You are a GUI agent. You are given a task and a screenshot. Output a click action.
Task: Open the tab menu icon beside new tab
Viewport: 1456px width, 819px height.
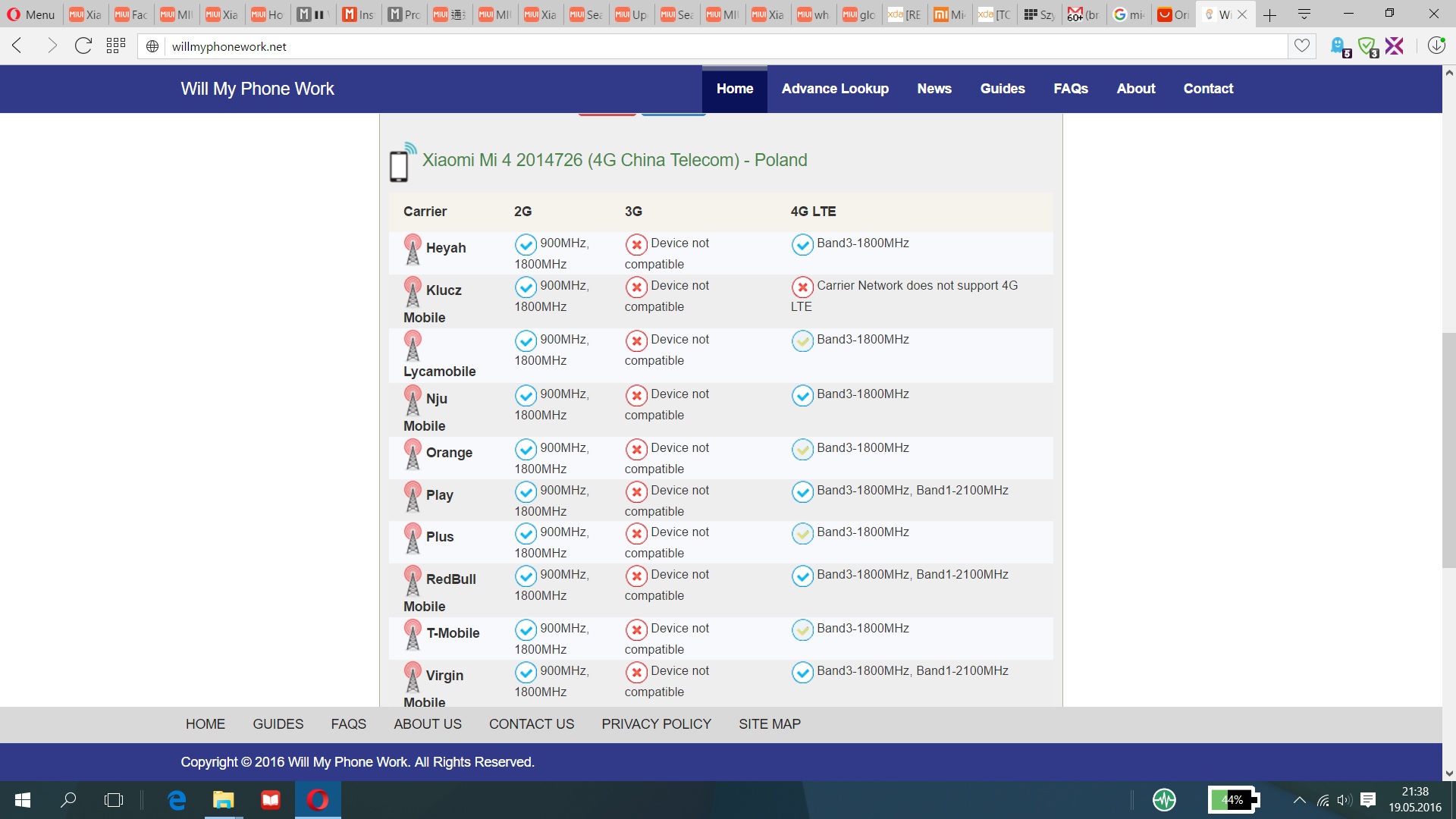[x=1304, y=14]
